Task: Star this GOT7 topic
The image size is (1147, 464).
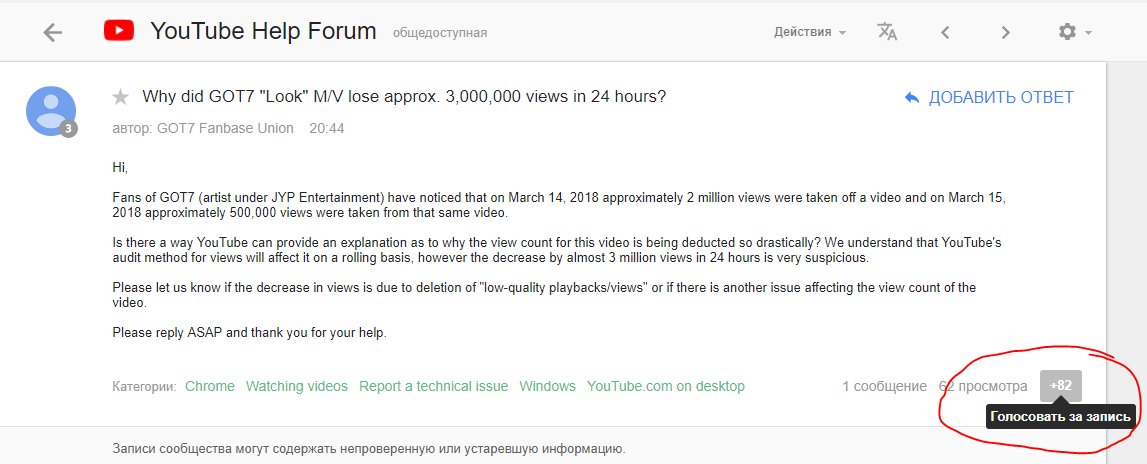Action: point(121,97)
